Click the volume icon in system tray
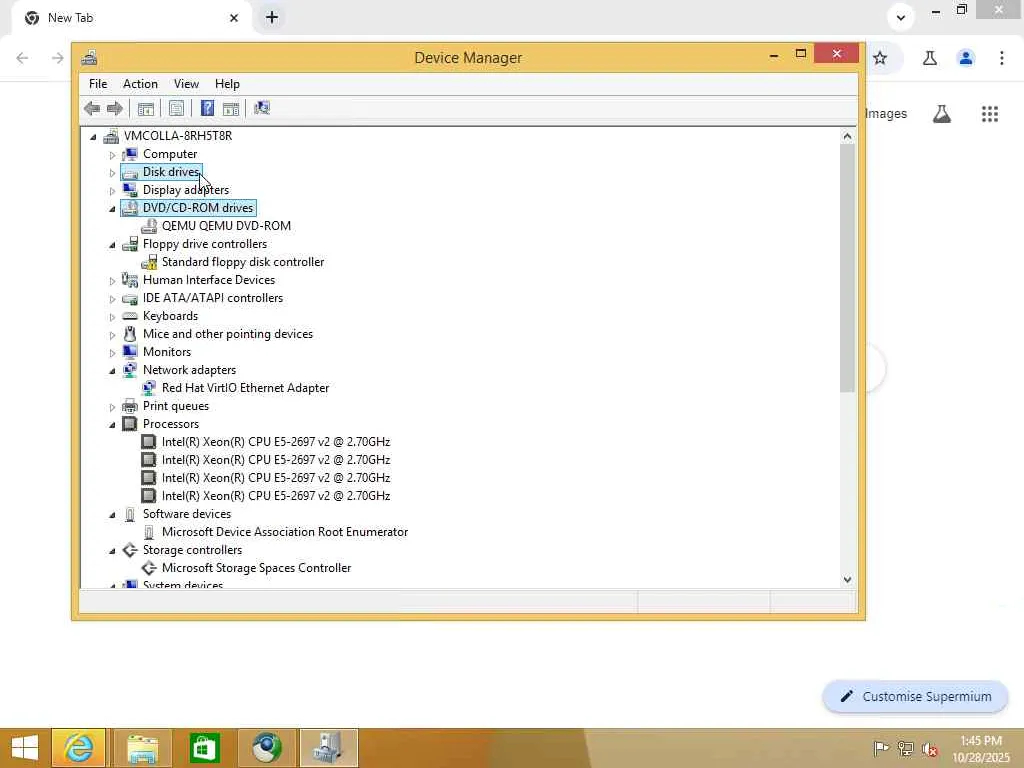The image size is (1024, 768). (x=929, y=749)
